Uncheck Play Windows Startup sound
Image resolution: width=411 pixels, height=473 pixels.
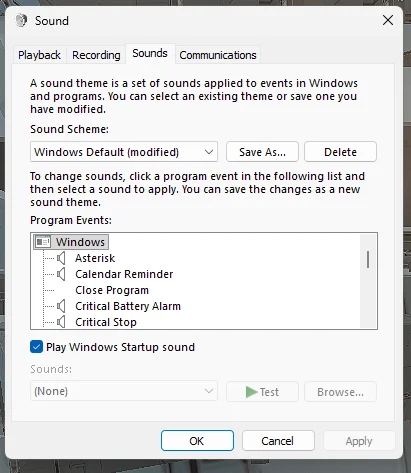coord(36,347)
